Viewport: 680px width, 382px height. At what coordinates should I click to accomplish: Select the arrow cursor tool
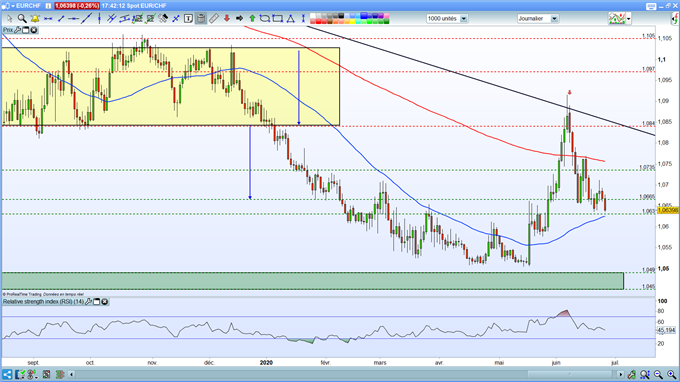click(x=10, y=19)
